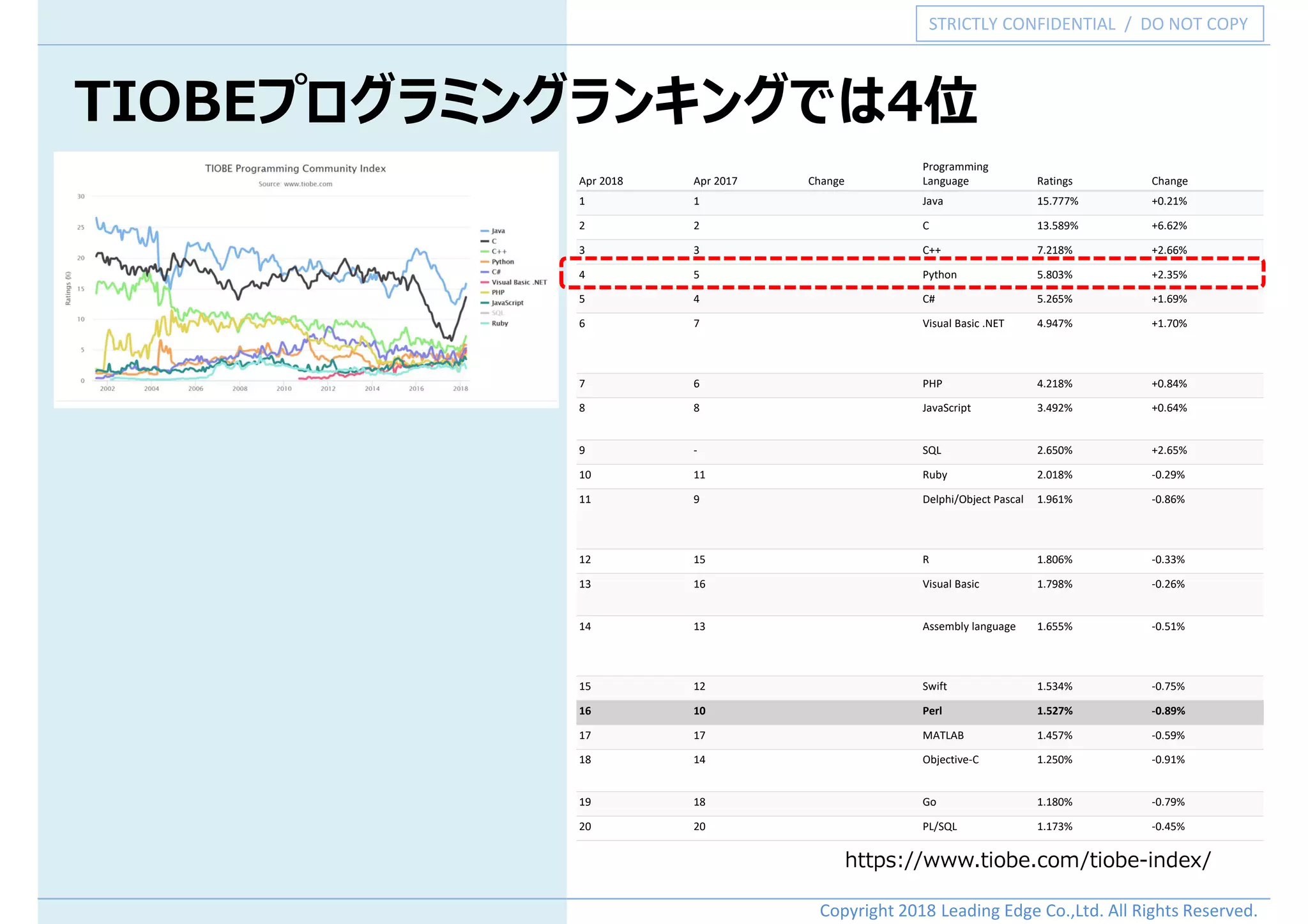Select the 'PHP' language cell

pos(932,384)
